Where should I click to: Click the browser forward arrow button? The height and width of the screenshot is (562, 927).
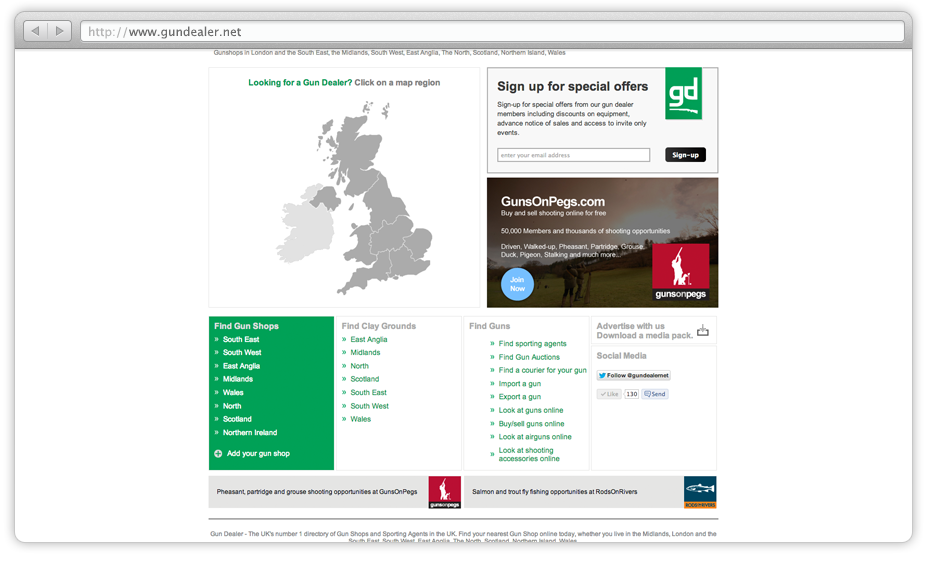pyautogui.click(x=59, y=31)
